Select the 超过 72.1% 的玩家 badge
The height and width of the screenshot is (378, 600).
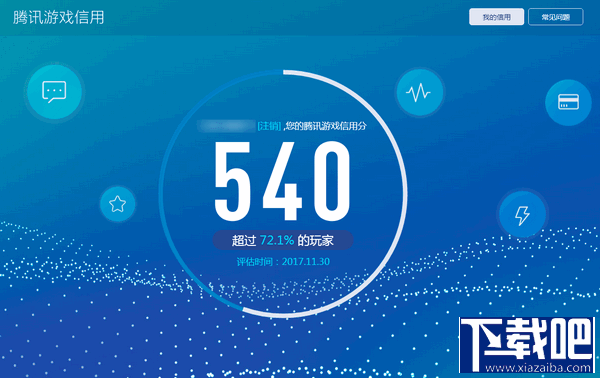(x=283, y=240)
